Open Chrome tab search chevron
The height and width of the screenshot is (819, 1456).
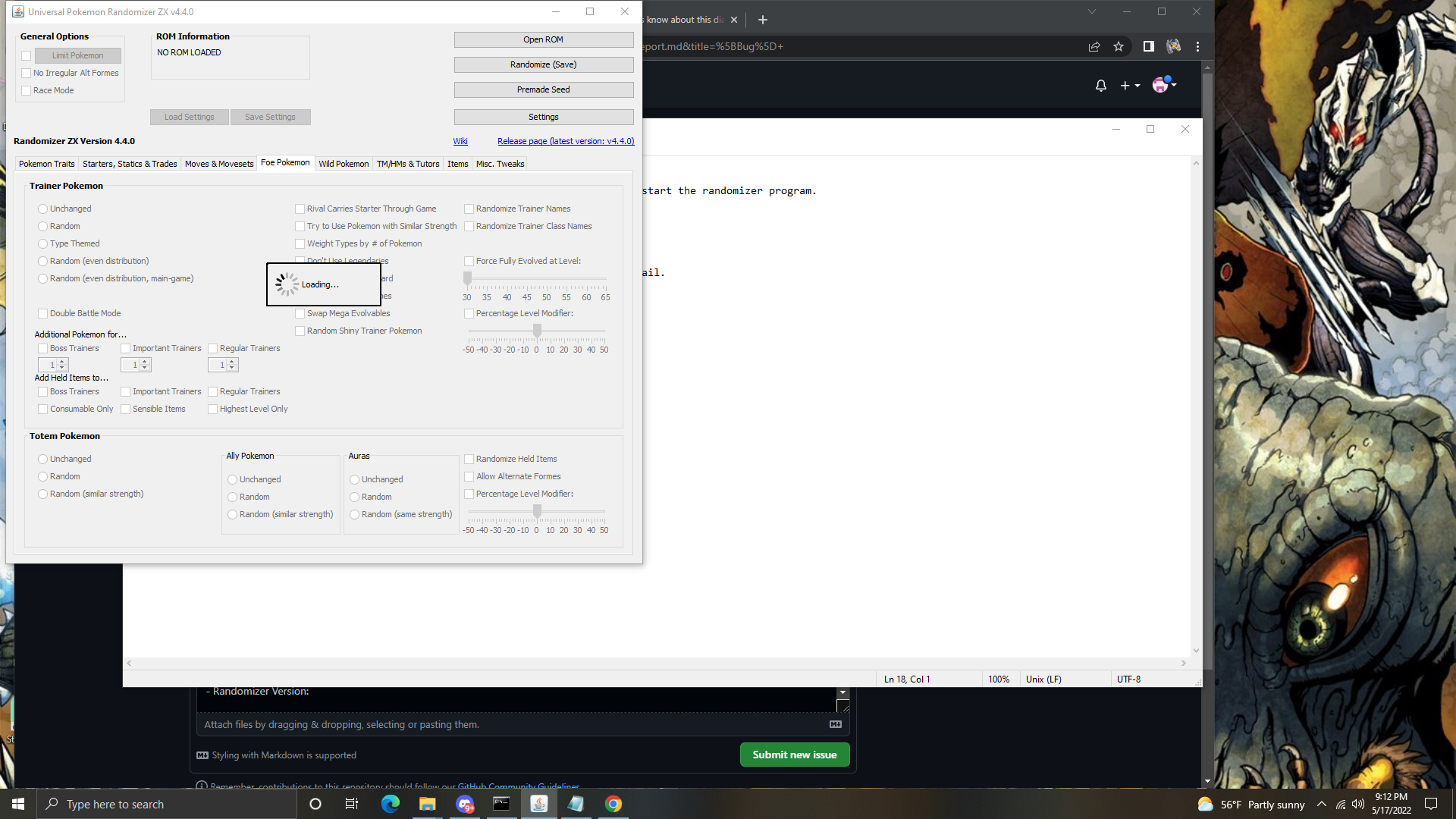pos(1092,11)
